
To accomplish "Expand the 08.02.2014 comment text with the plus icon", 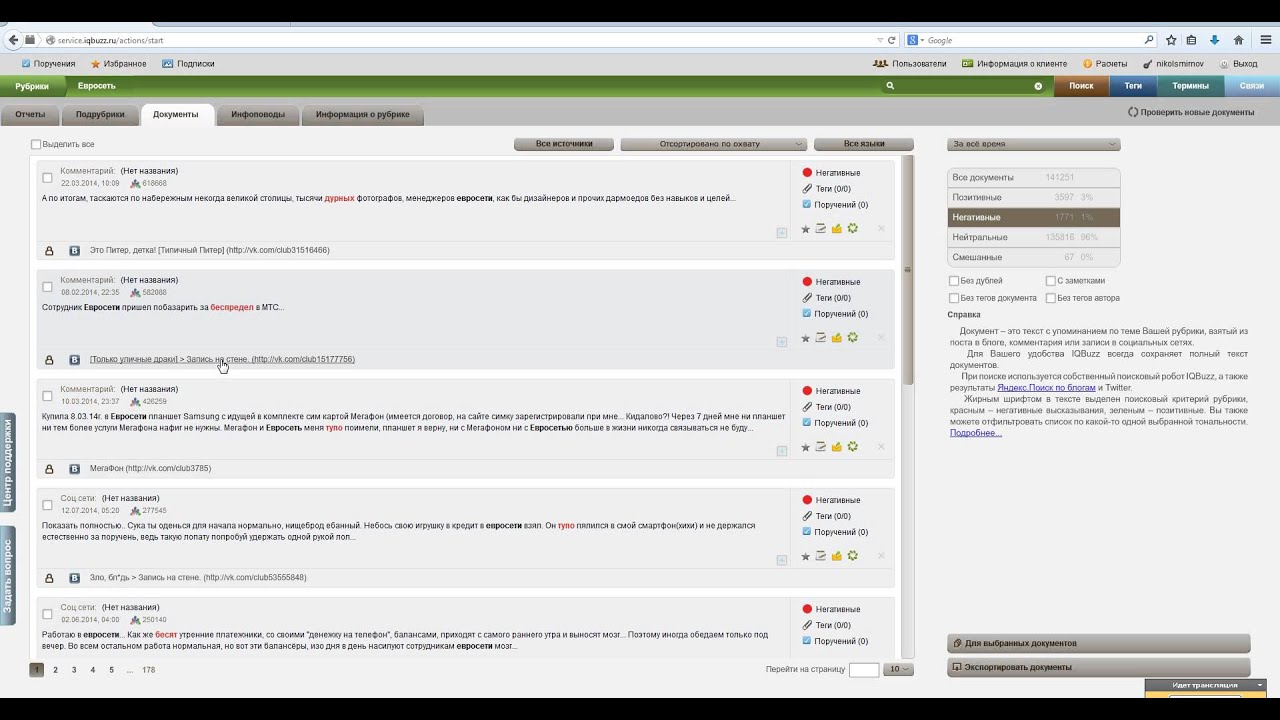I will (x=782, y=342).
